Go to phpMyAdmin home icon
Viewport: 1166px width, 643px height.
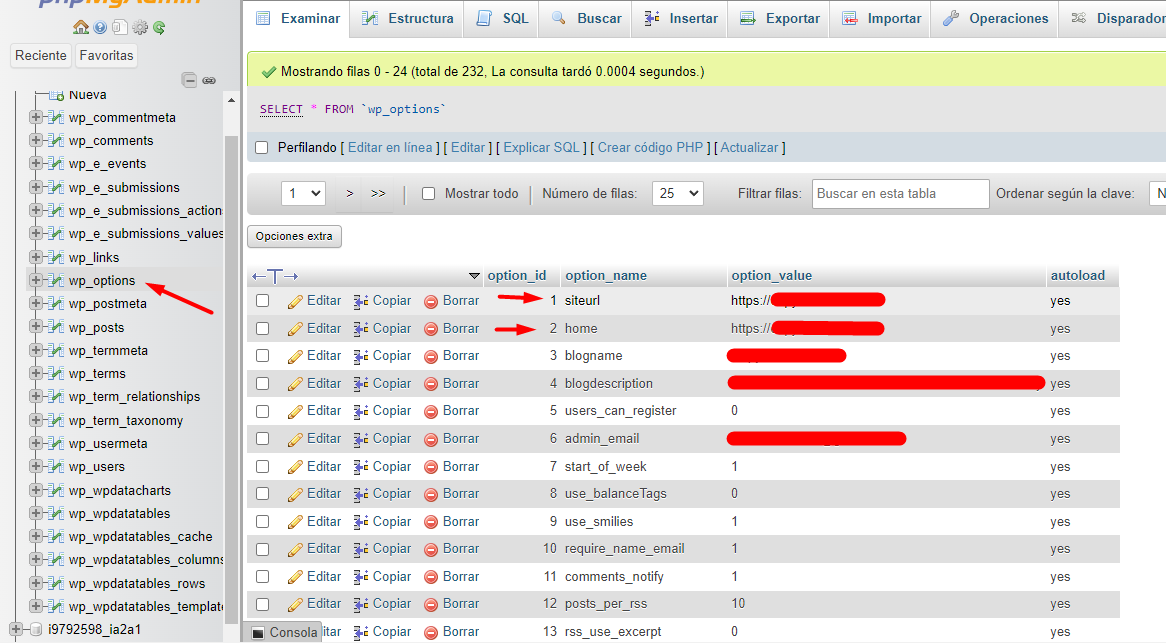click(81, 28)
